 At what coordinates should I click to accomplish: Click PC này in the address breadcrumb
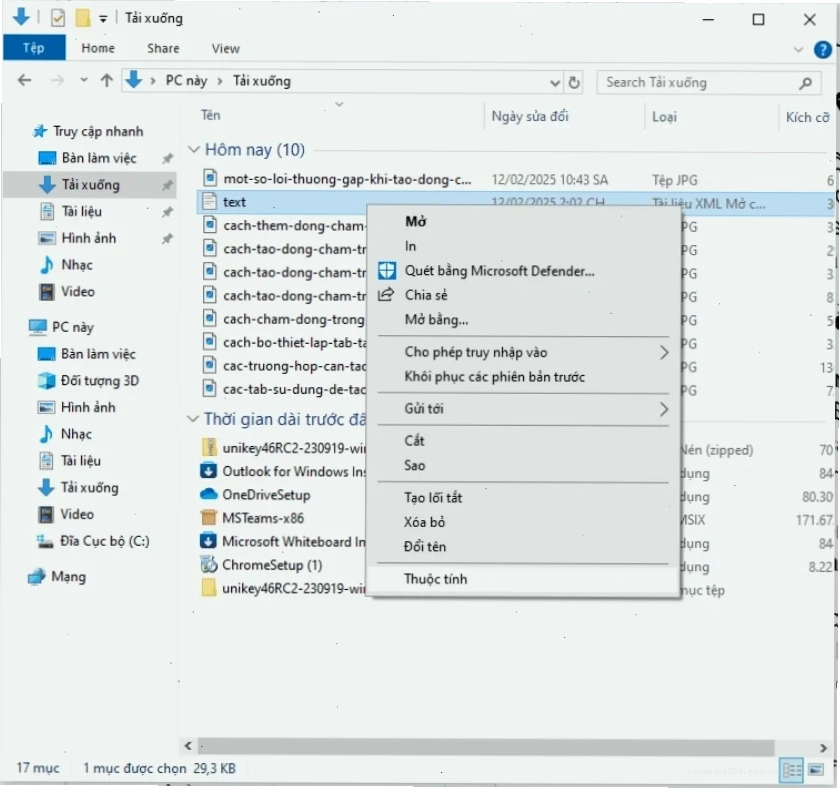tap(186, 81)
